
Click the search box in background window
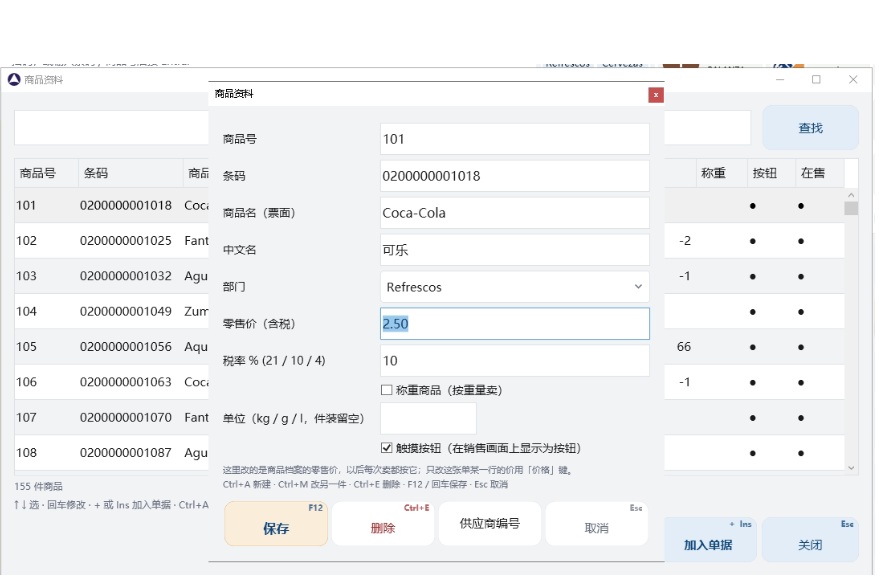[x=112, y=128]
